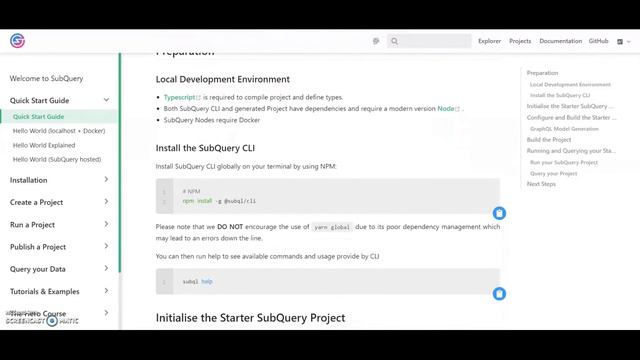Follow the Node external link

click(x=448, y=109)
